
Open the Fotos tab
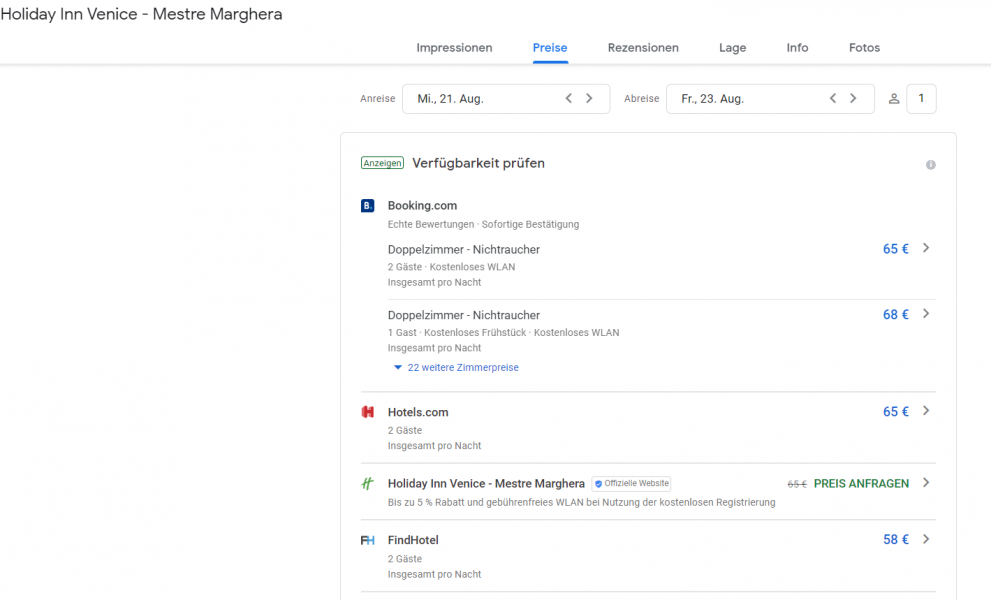[x=864, y=48]
